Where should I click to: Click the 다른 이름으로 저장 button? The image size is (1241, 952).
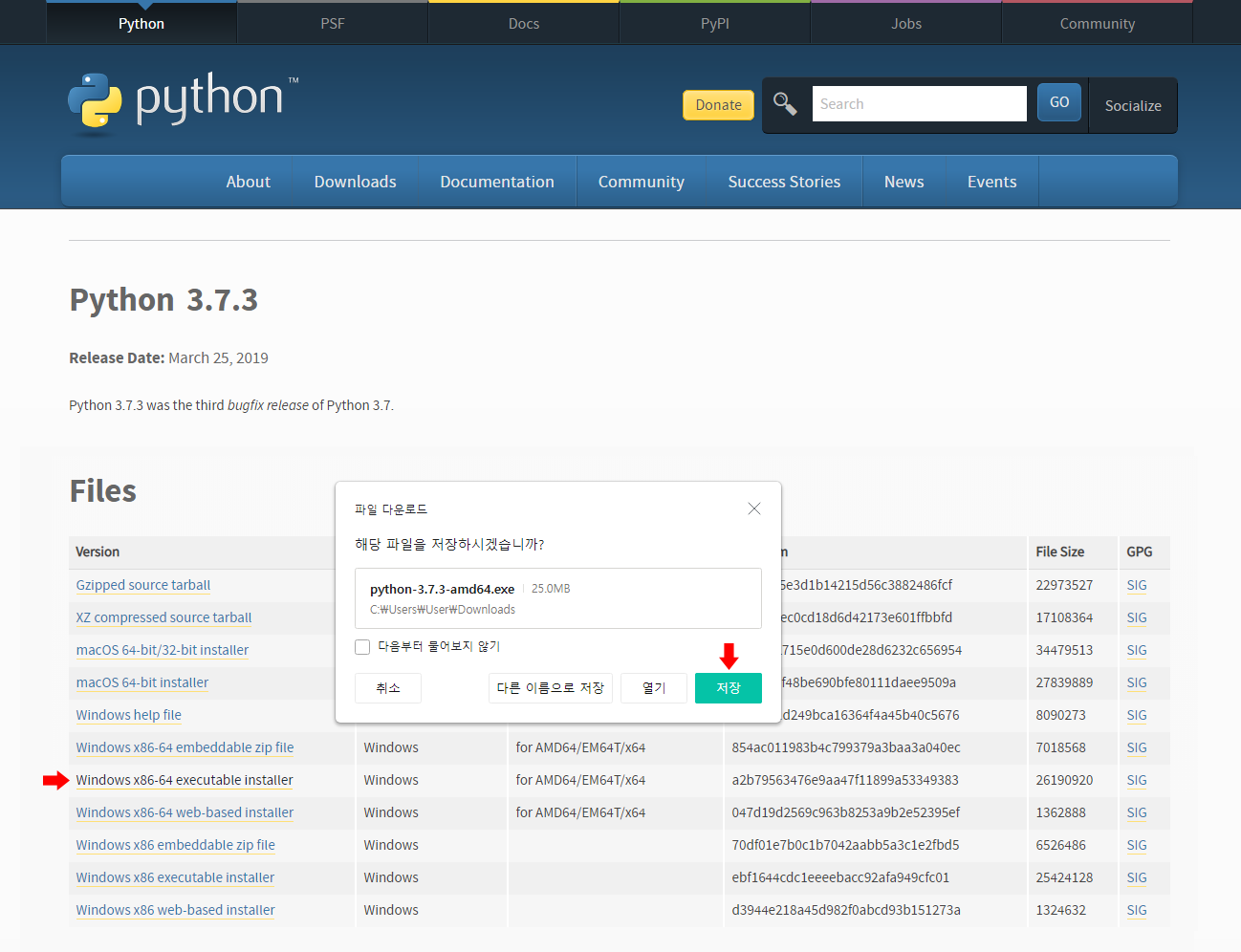(x=551, y=688)
